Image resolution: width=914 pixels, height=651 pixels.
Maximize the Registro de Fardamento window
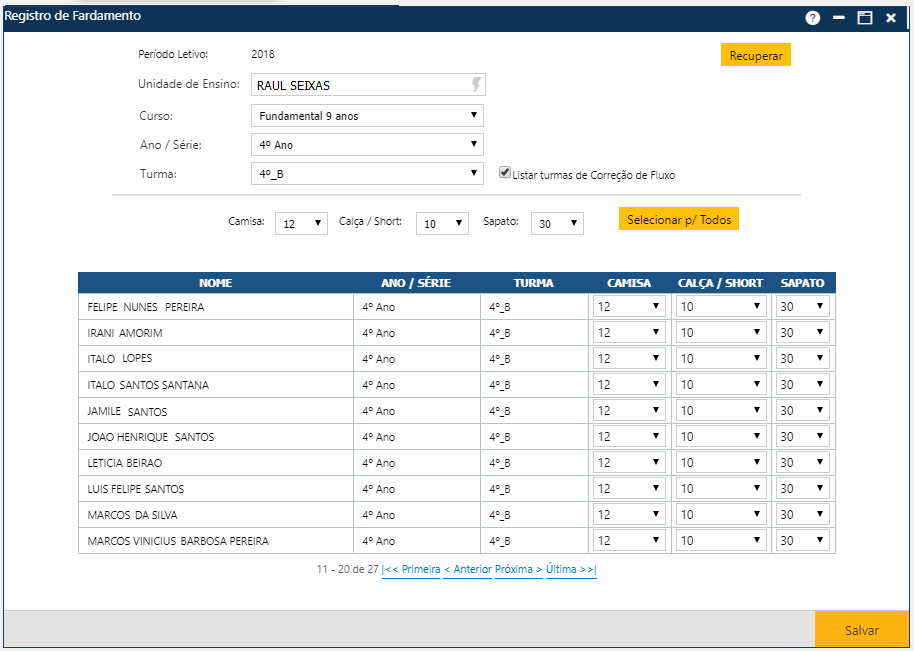tap(865, 18)
